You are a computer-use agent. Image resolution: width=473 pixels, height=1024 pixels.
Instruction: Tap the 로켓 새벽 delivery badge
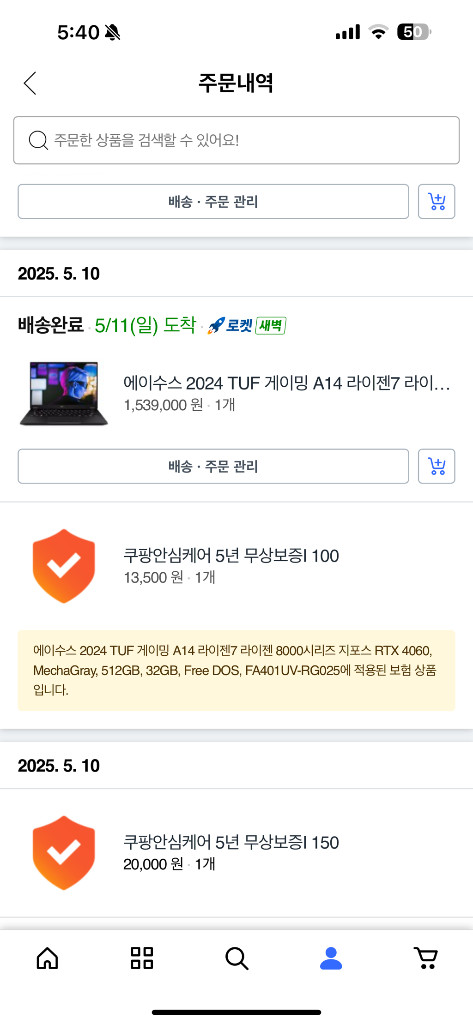[247, 325]
